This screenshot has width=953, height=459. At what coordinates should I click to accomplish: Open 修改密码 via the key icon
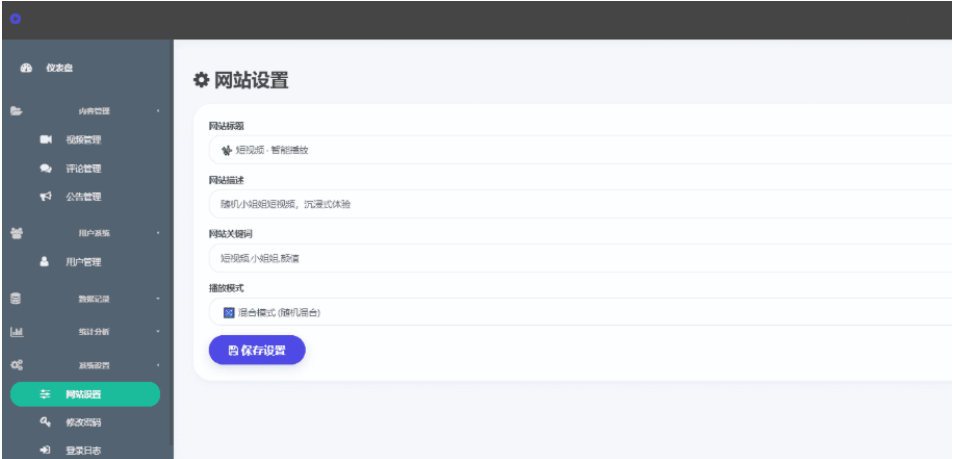tap(45, 422)
